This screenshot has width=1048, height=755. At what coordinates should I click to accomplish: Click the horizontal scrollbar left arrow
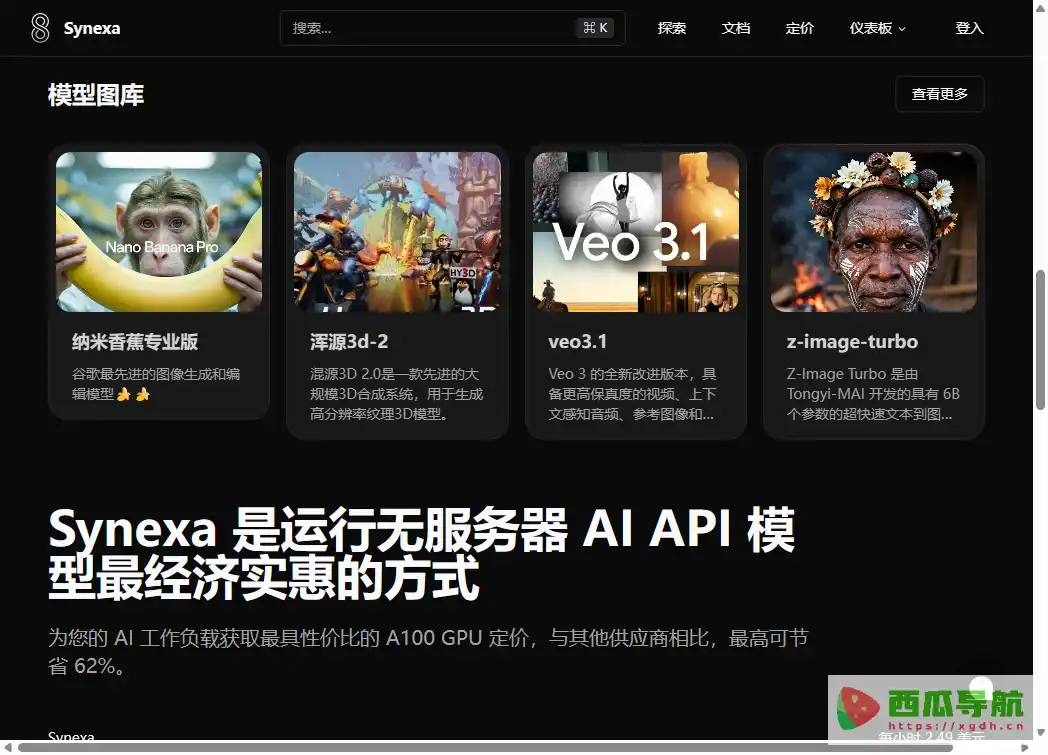click(7, 748)
